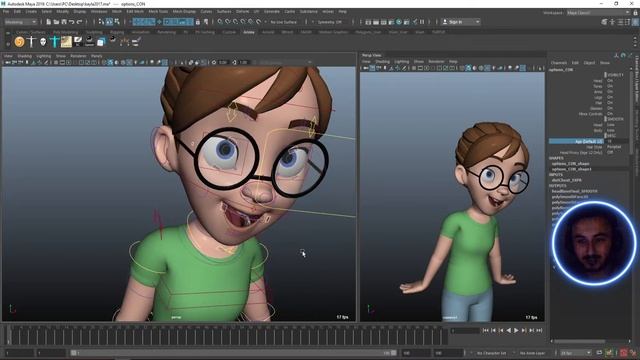Image resolution: width=640 pixels, height=360 pixels.
Task: Click the No Live Surface field
Action: tap(283, 22)
